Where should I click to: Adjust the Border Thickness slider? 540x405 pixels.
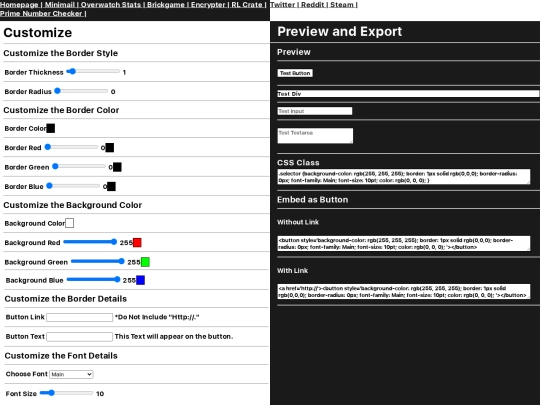(x=93, y=72)
